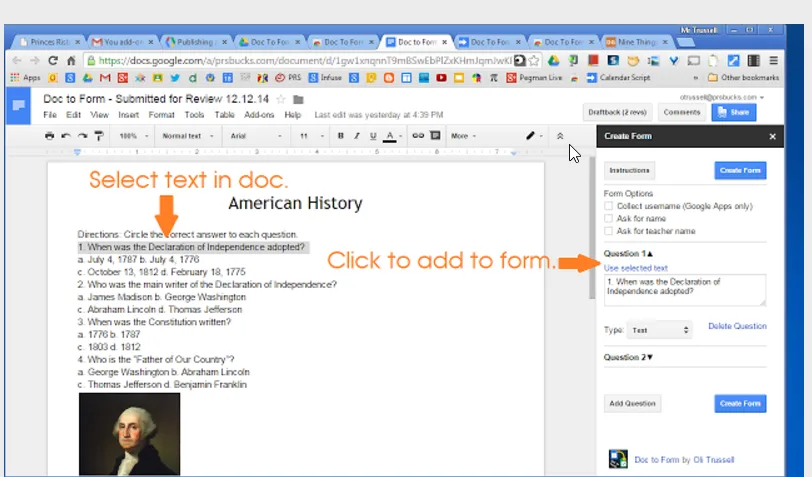Click the Question 1 text field
This screenshot has width=812, height=477.
(x=685, y=290)
